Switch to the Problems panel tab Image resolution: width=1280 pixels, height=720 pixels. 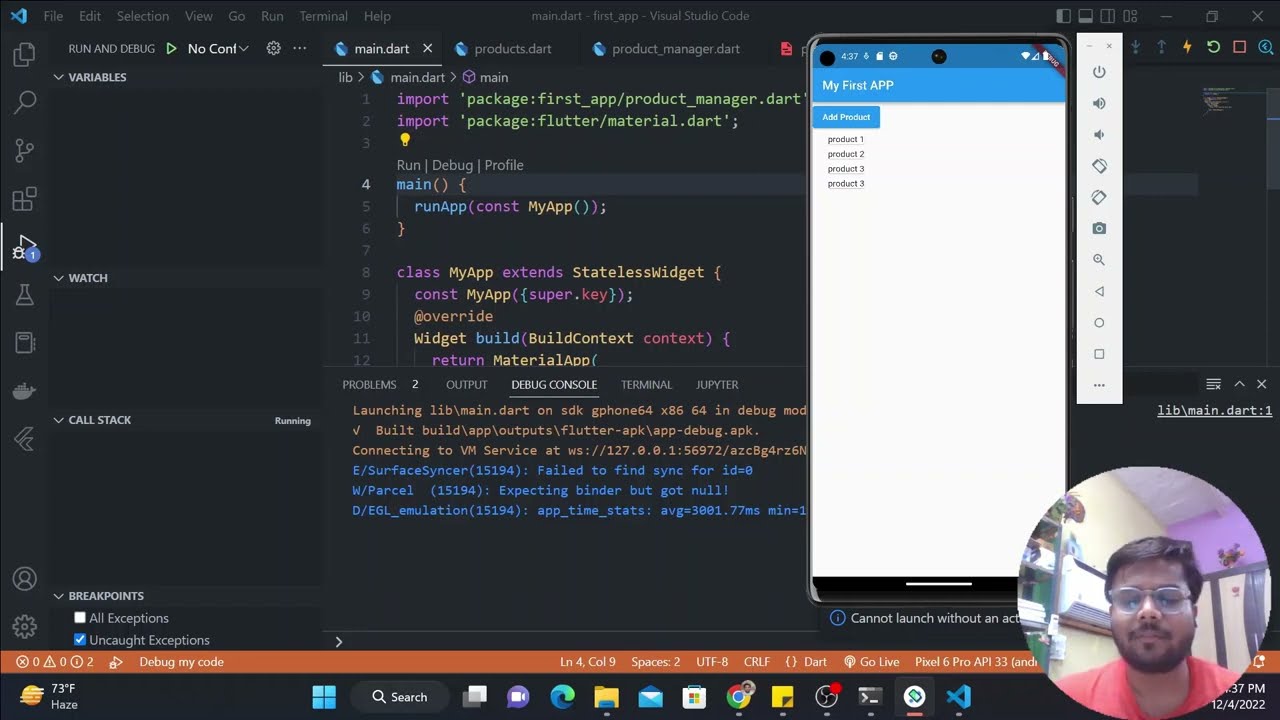(369, 384)
